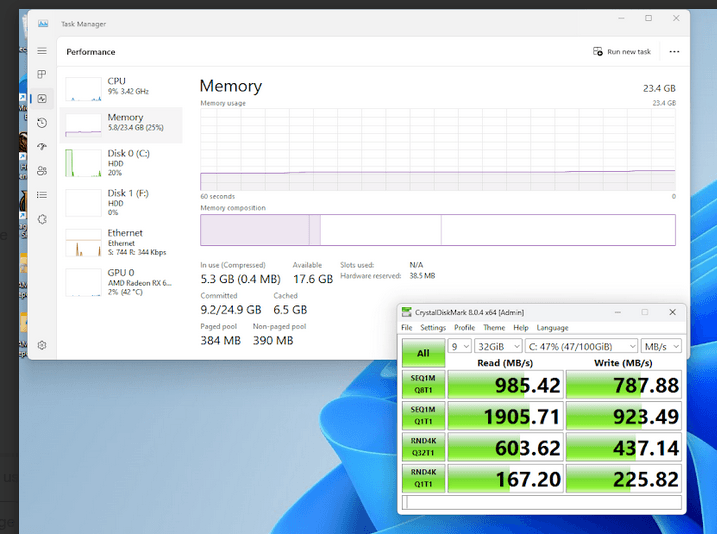Open test size dropdown showing 32GiB
The image size is (717, 534).
pyautogui.click(x=498, y=347)
